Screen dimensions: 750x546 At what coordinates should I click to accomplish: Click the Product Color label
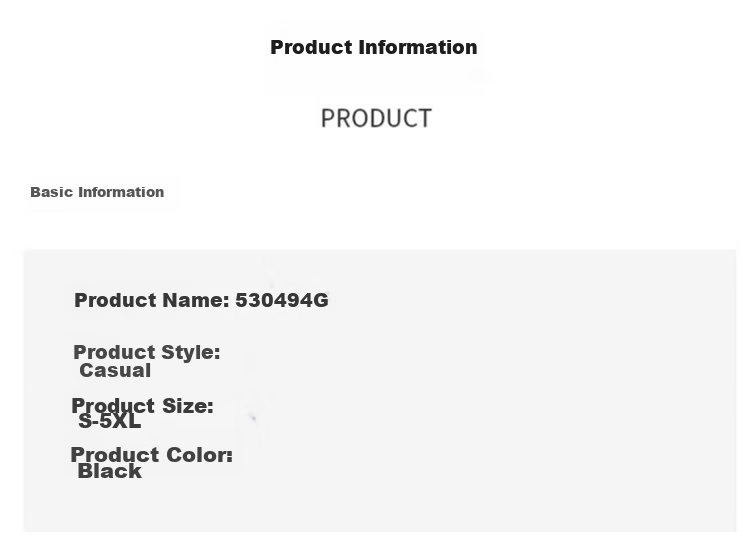point(152,455)
